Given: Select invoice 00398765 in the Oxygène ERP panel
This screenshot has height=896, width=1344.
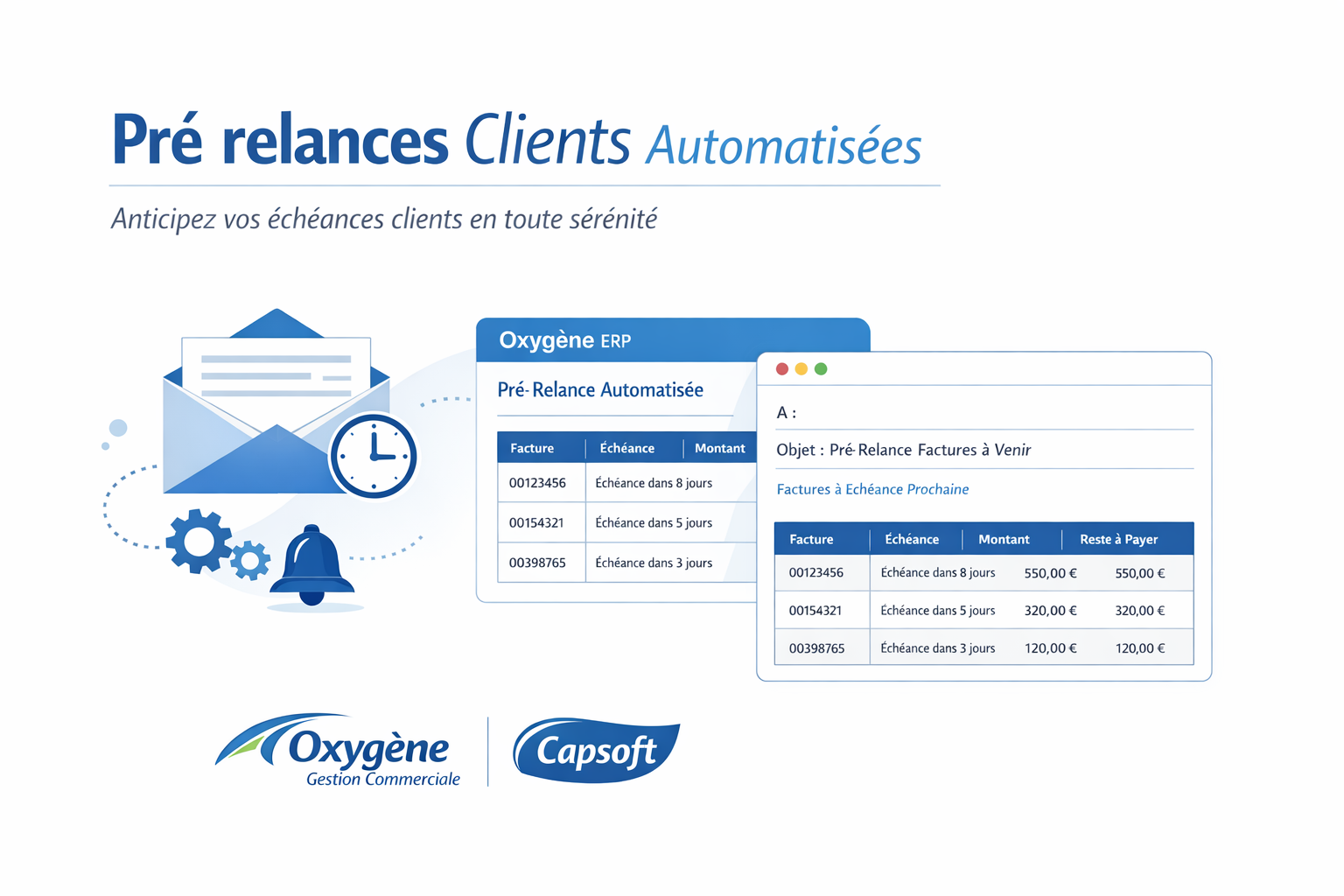Looking at the screenshot, I should (x=537, y=563).
